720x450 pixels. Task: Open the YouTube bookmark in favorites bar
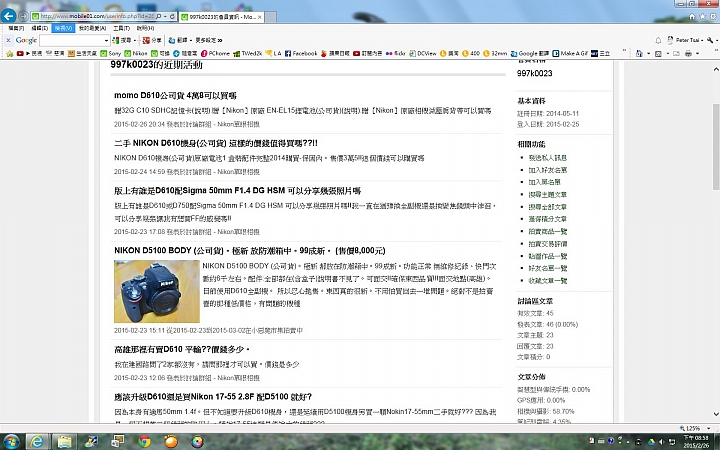[20, 53]
